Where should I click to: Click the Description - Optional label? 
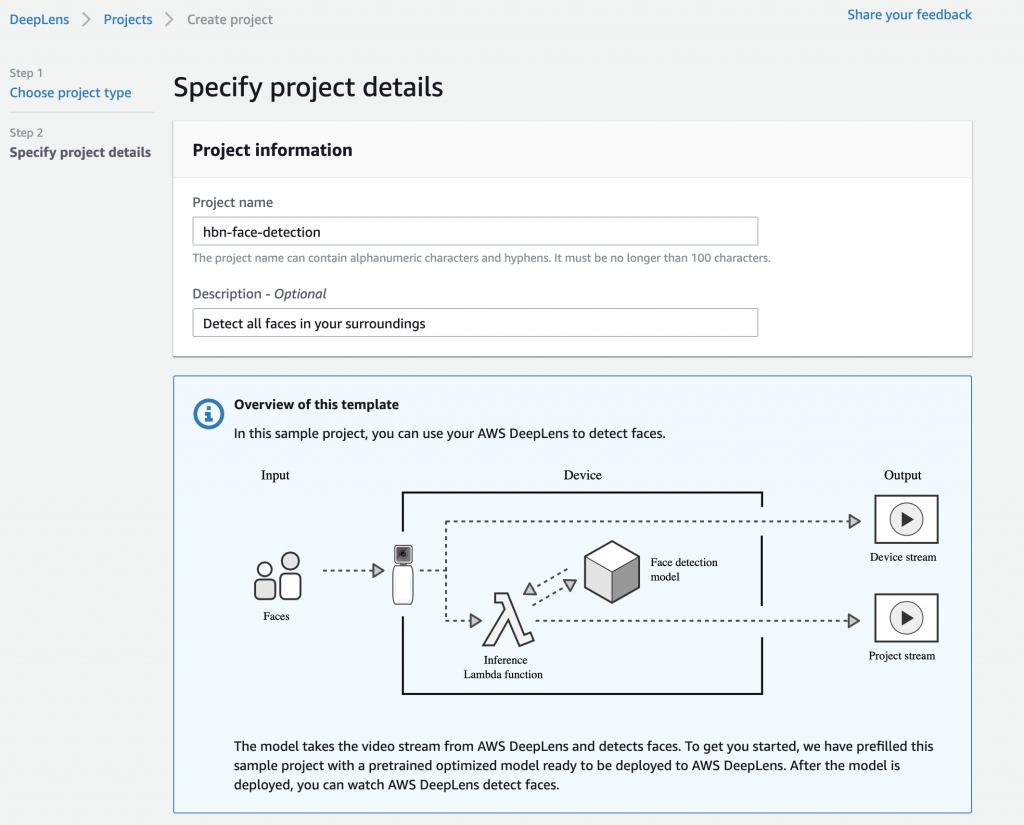point(259,294)
